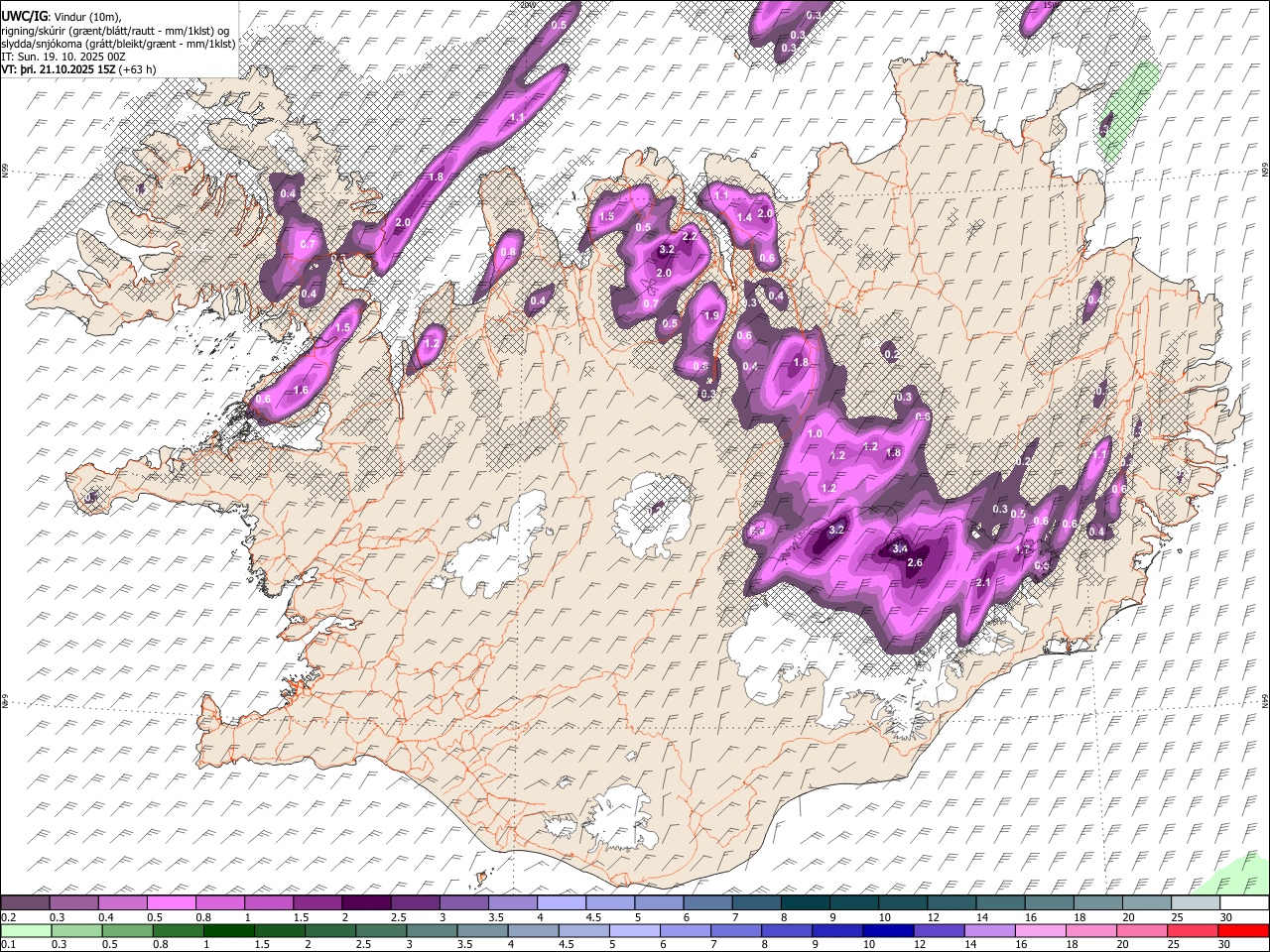The image size is (1270, 952).
Task: Click the 2.2 precipitation value on the map
Action: point(690,236)
